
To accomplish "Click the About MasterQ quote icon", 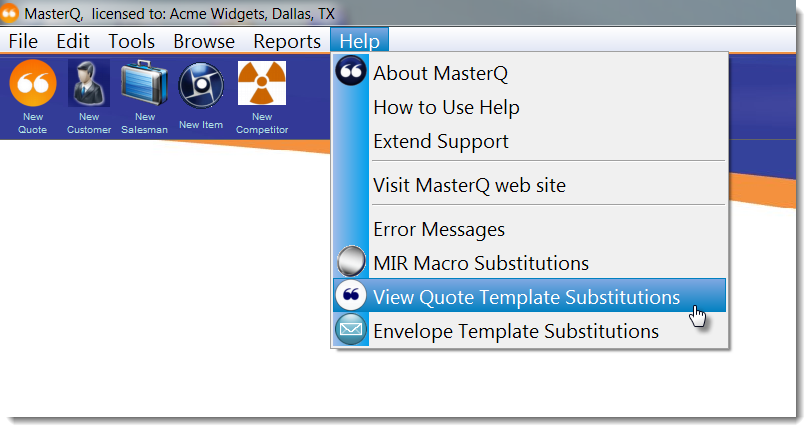I will click(x=351, y=73).
